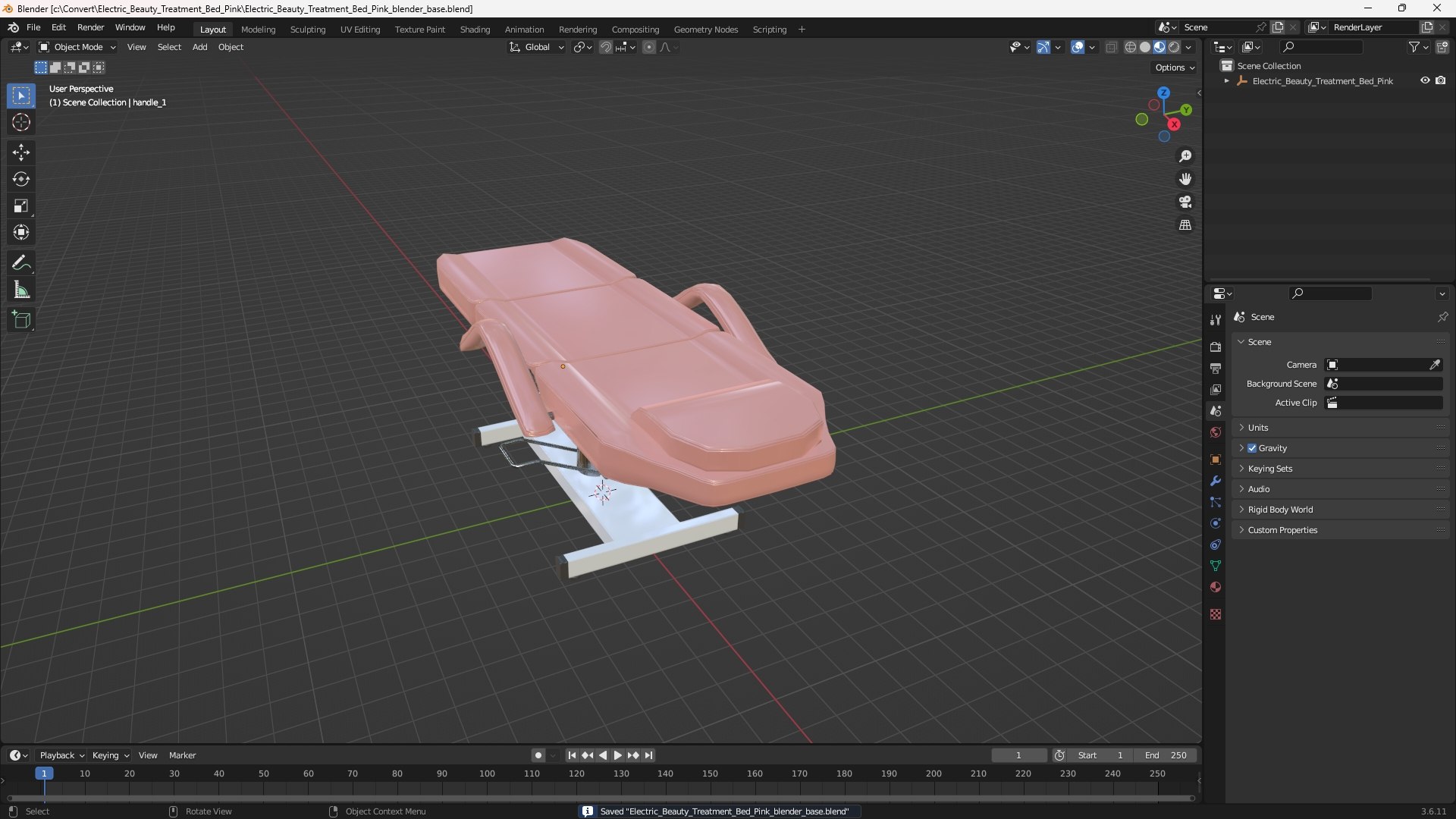Toggle proportional editing button
The height and width of the screenshot is (819, 1456).
point(649,47)
